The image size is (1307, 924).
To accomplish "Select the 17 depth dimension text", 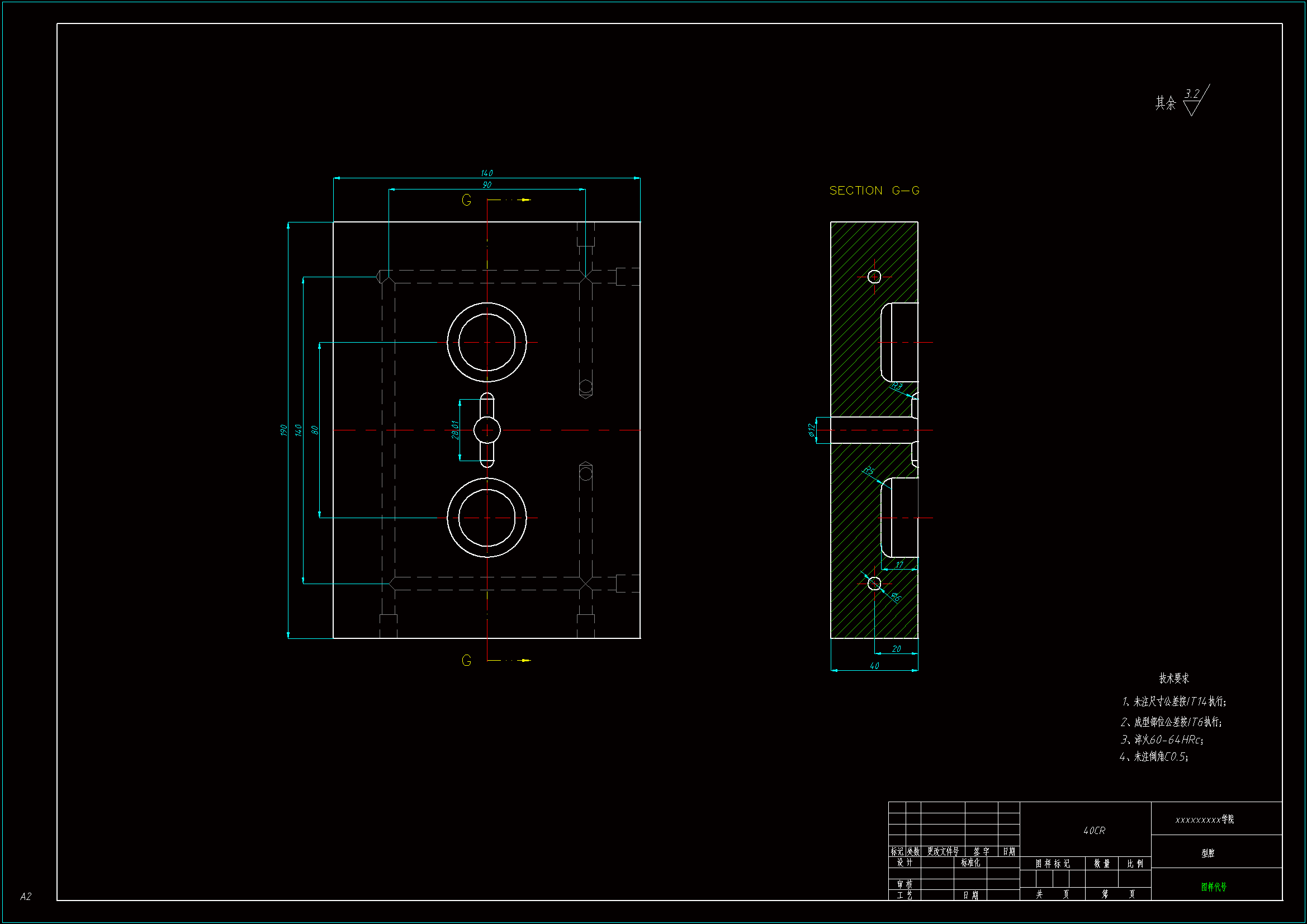I will click(x=899, y=565).
